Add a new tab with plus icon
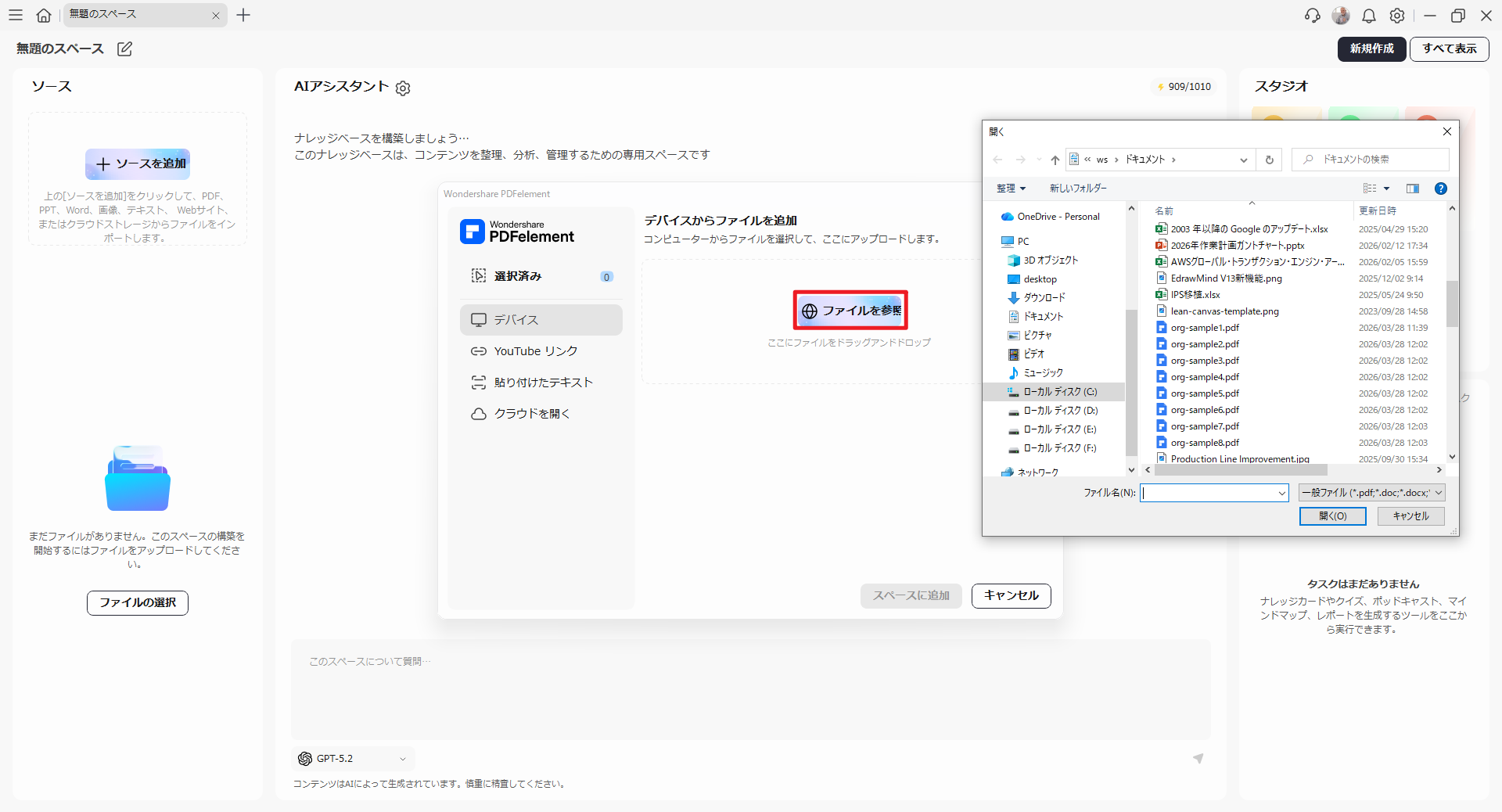Screen dimensions: 1502x812 click(x=243, y=15)
